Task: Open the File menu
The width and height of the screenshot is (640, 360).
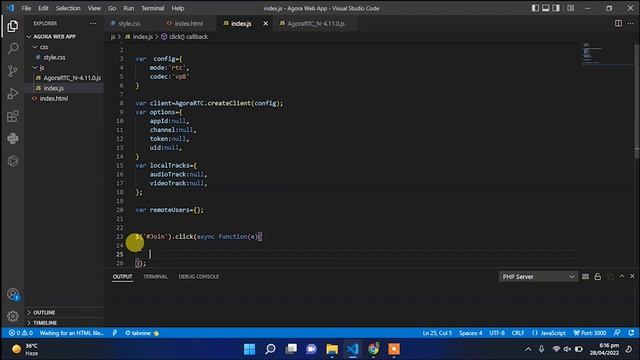Action: pyautogui.click(x=26, y=8)
